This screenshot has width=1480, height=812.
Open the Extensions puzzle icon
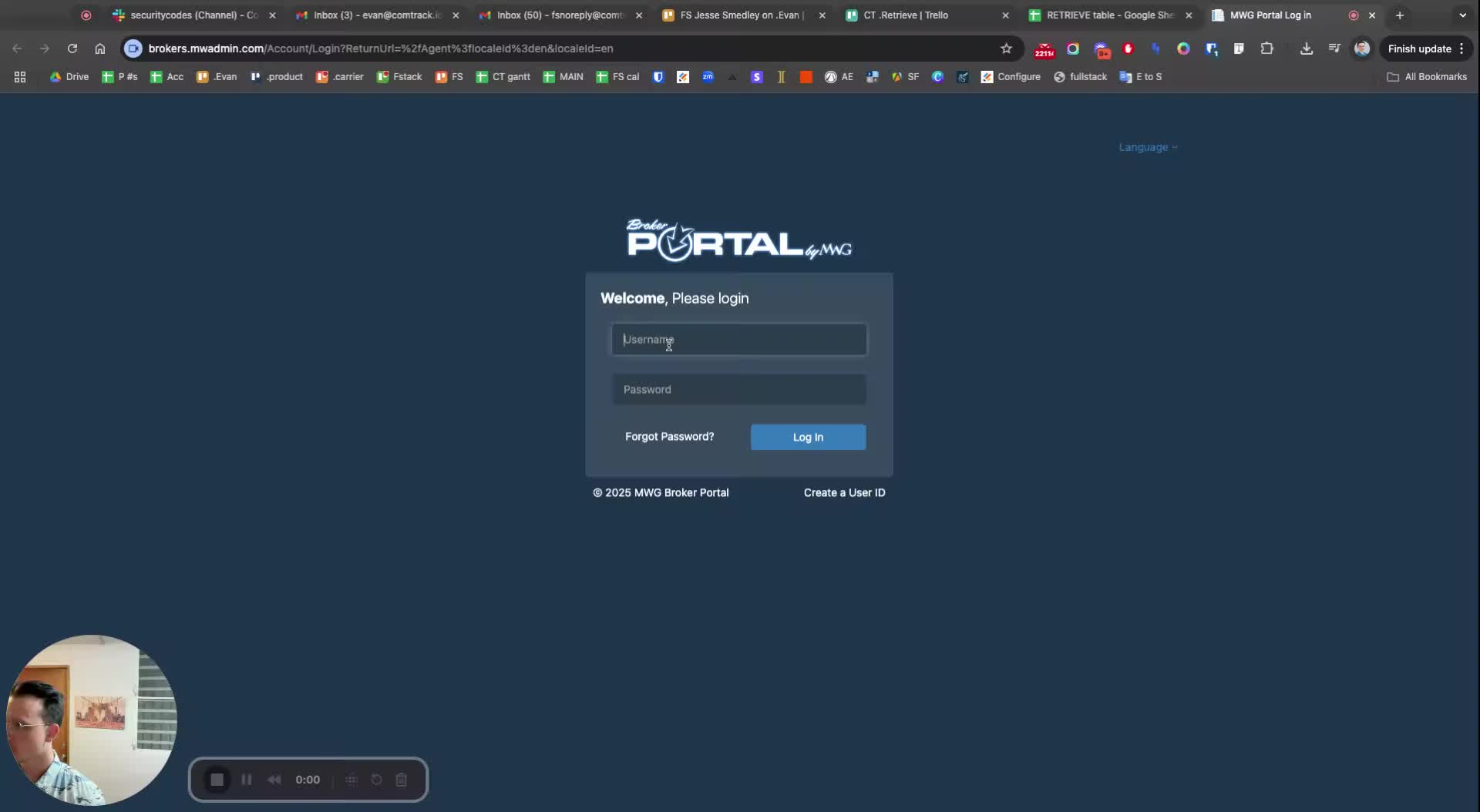1266,49
